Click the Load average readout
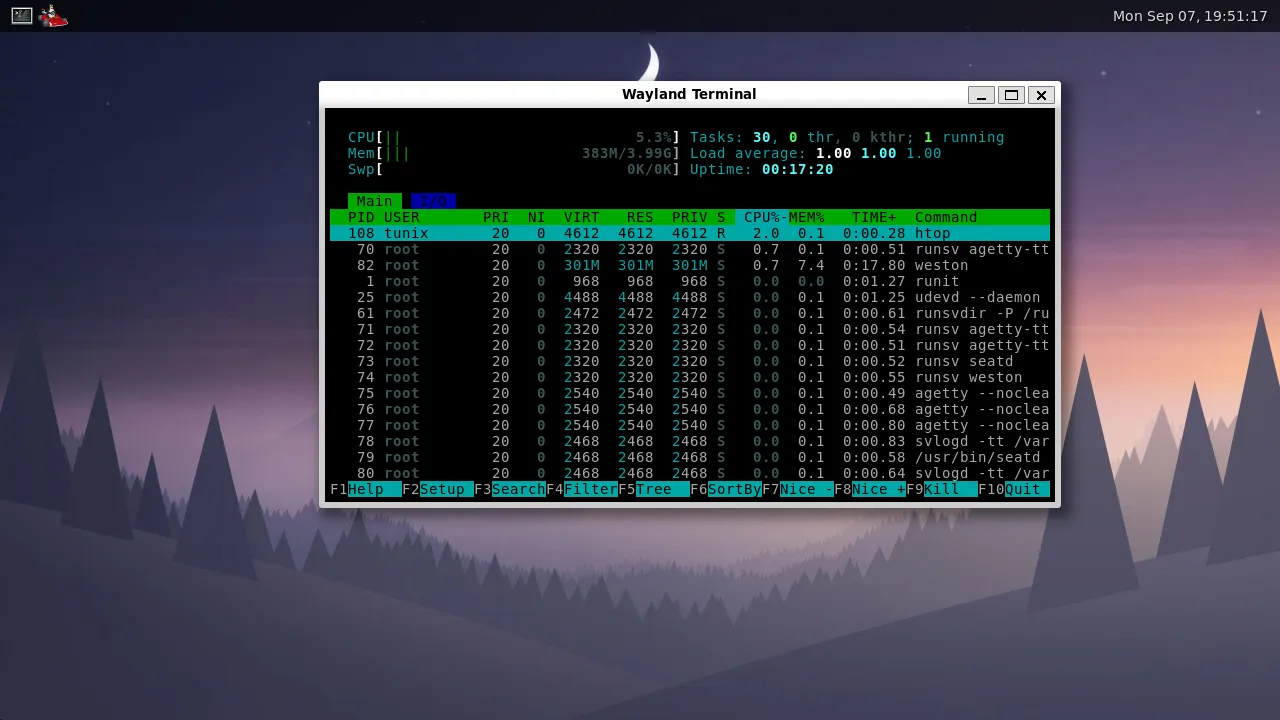 click(x=816, y=153)
